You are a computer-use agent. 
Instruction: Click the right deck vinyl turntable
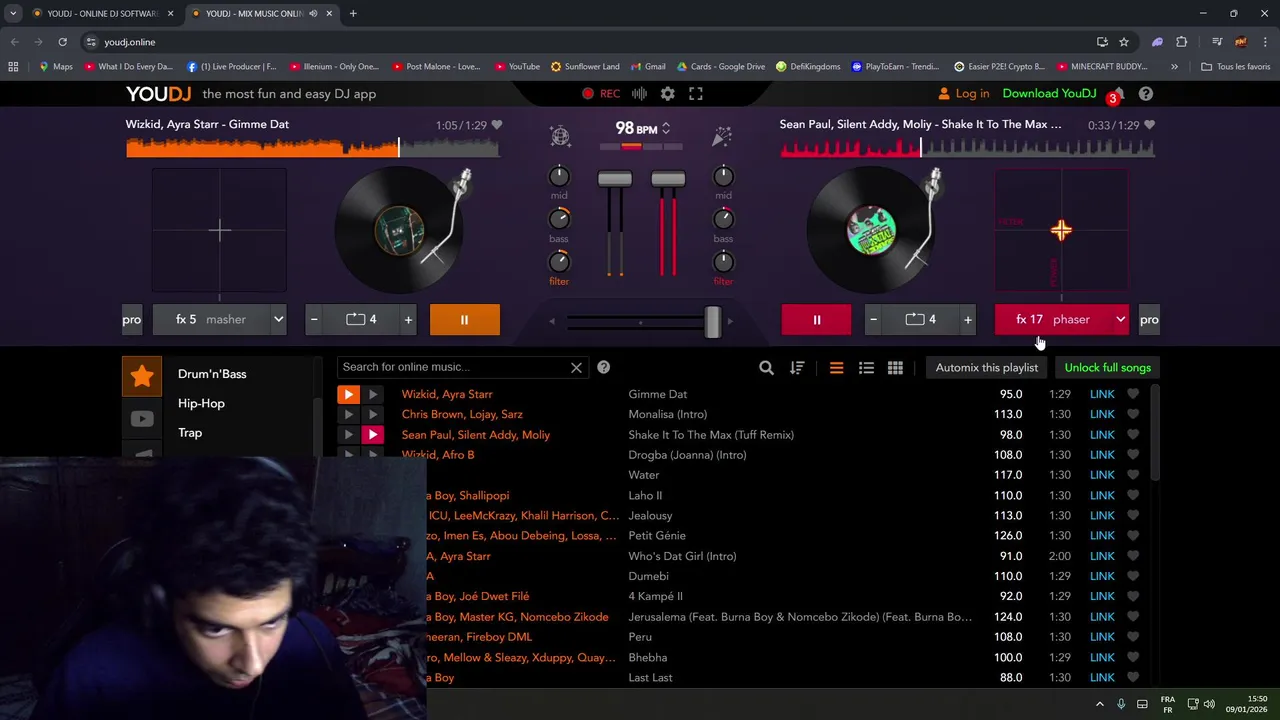(871, 230)
